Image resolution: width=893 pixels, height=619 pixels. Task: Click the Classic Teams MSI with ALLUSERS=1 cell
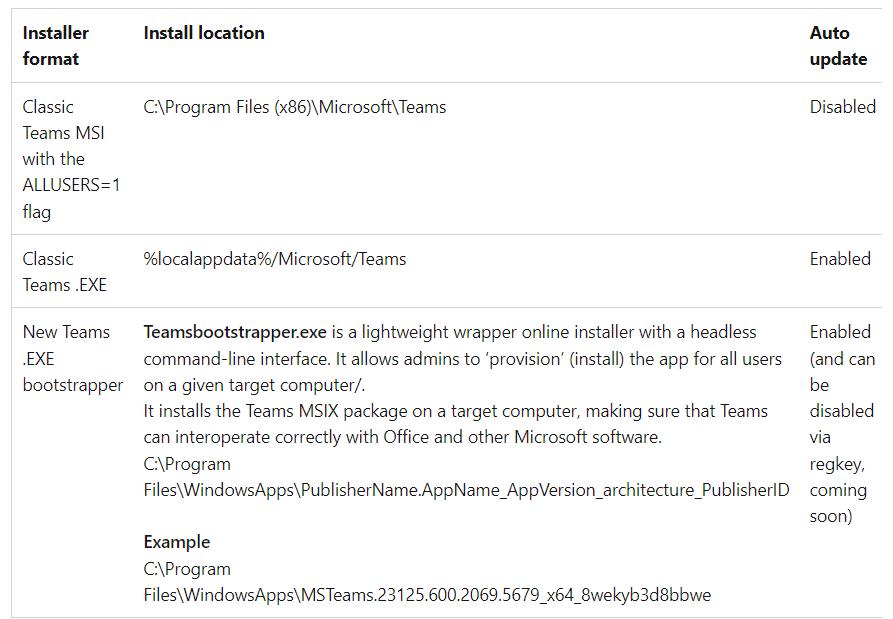(71, 159)
